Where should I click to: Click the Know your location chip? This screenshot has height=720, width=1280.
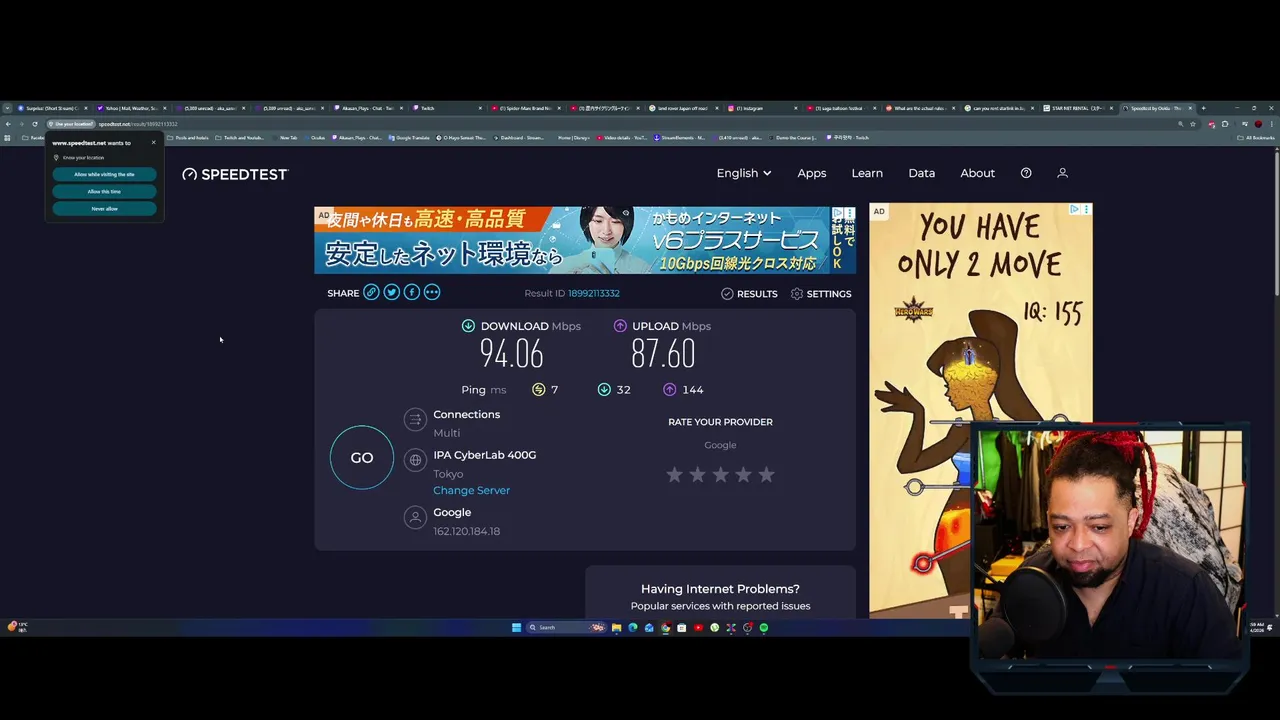point(72,124)
